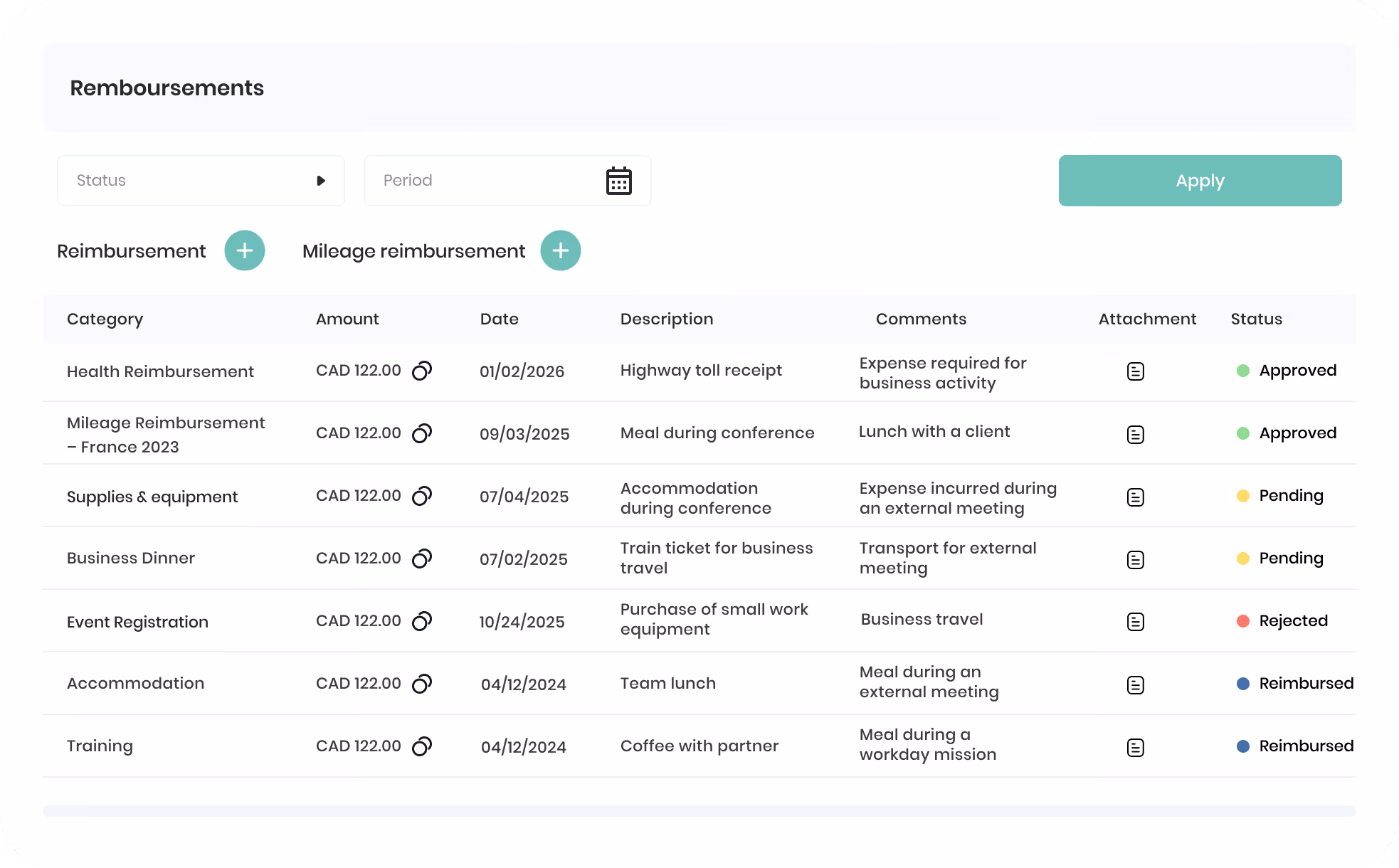The height and width of the screenshot is (868, 1399).
Task: Select the Event Registration category cell
Action: (137, 622)
